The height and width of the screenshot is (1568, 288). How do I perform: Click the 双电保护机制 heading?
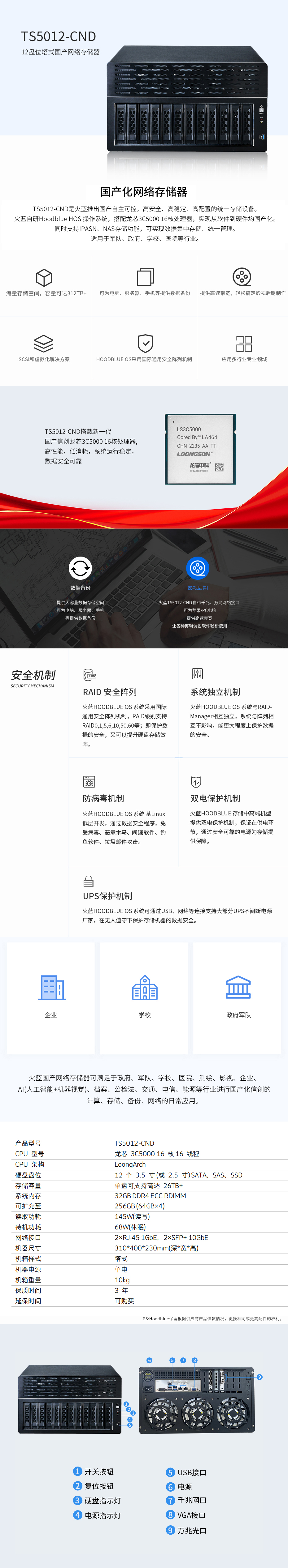coord(216,799)
